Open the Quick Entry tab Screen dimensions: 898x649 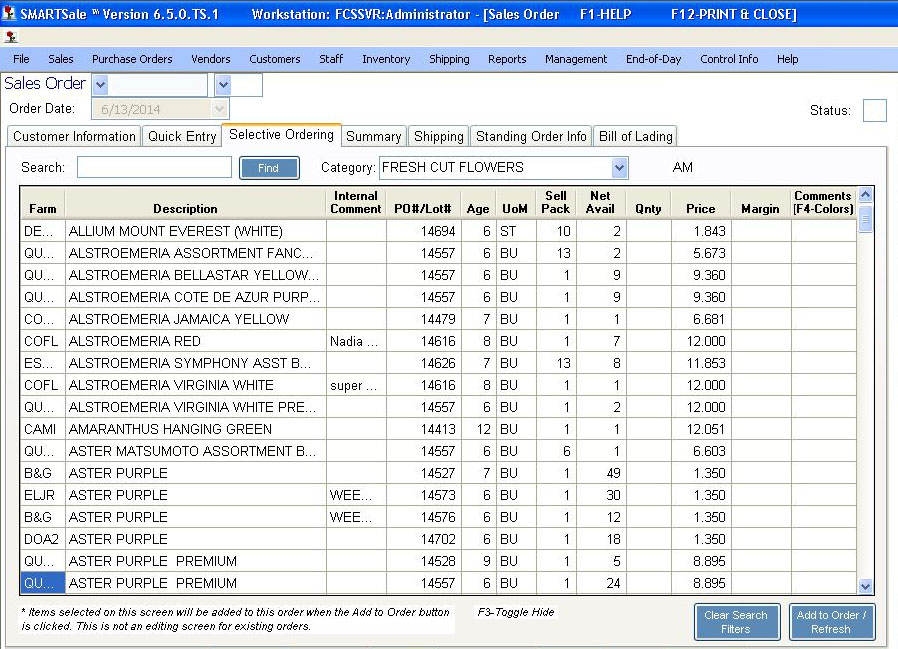pyautogui.click(x=182, y=137)
